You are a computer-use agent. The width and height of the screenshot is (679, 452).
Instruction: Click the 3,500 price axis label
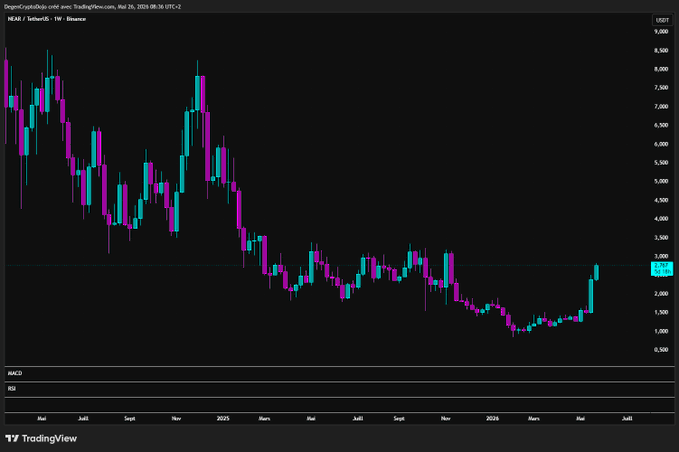point(661,238)
